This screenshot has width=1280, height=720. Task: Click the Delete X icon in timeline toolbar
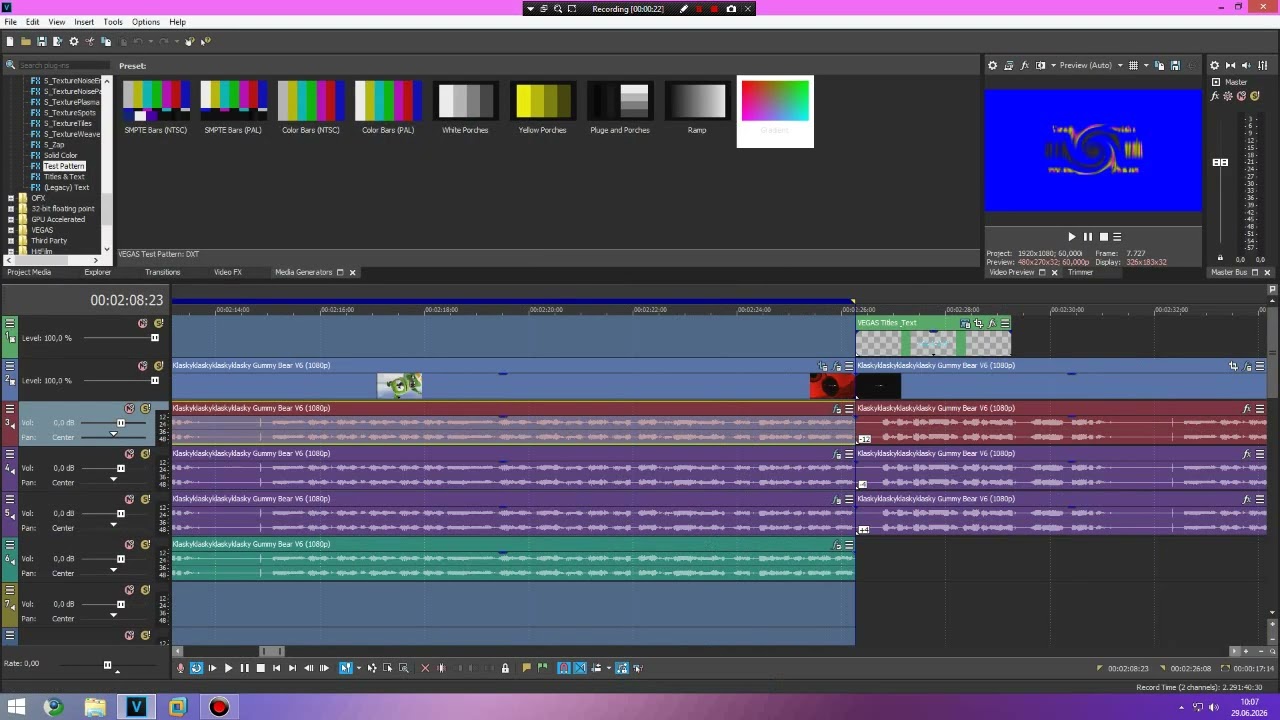pyautogui.click(x=425, y=668)
